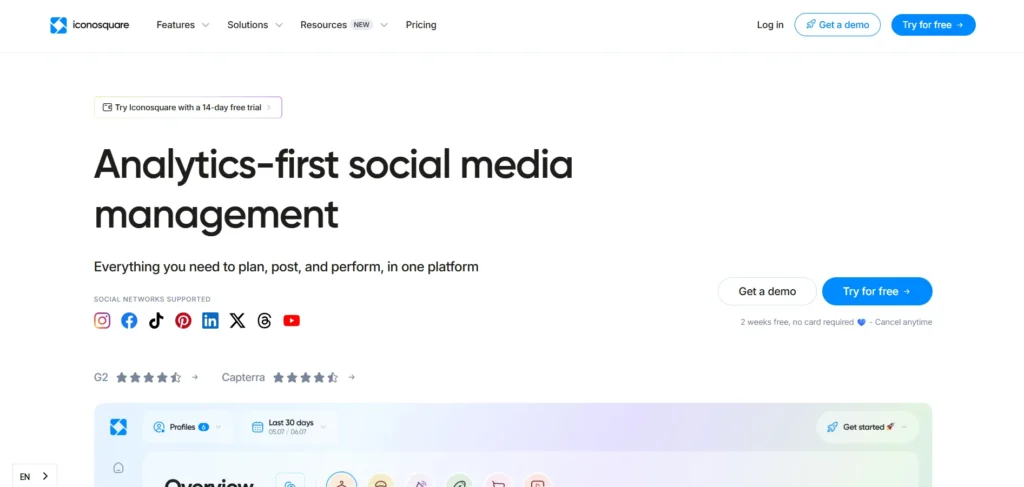Viewport: 1024px width, 487px height.
Task: Click the "Everything you need to plan" subtitle
Action: pyautogui.click(x=286, y=266)
